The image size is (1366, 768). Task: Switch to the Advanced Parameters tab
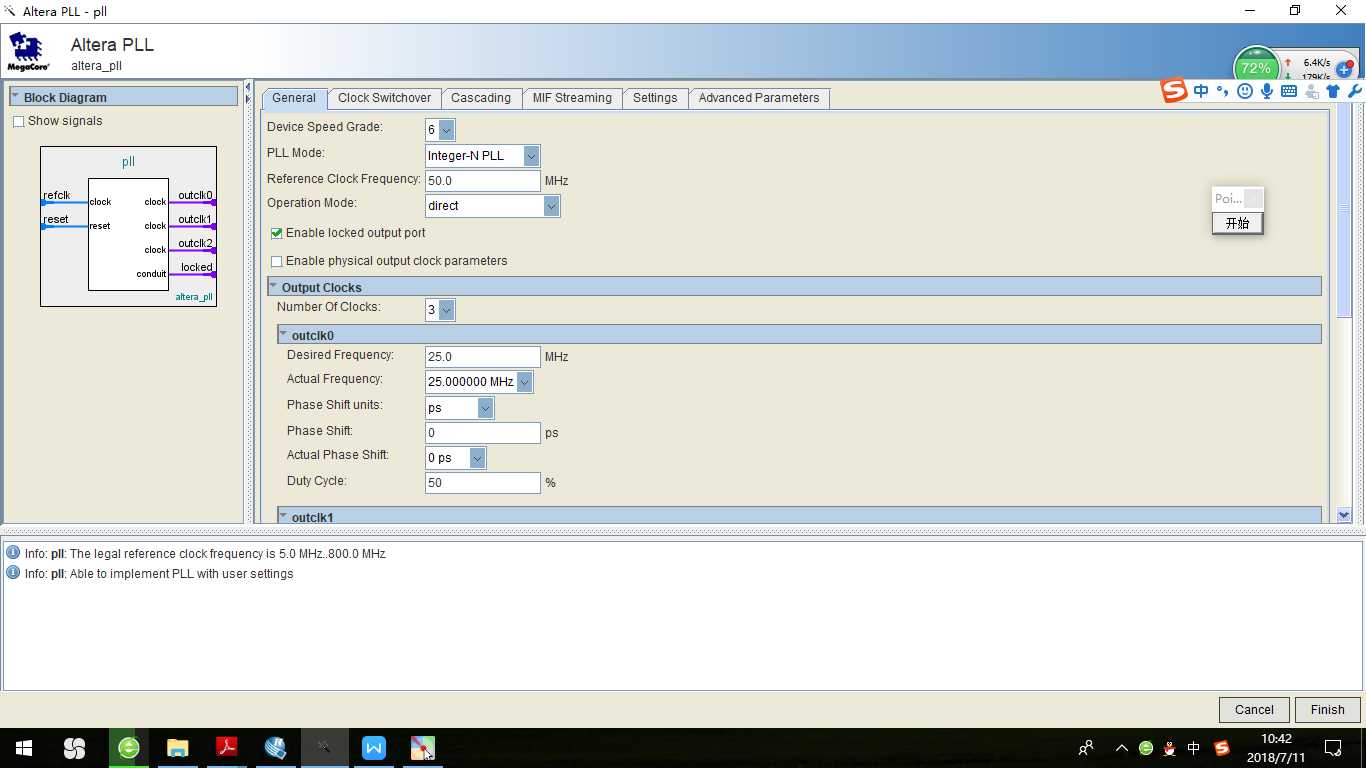click(x=758, y=98)
